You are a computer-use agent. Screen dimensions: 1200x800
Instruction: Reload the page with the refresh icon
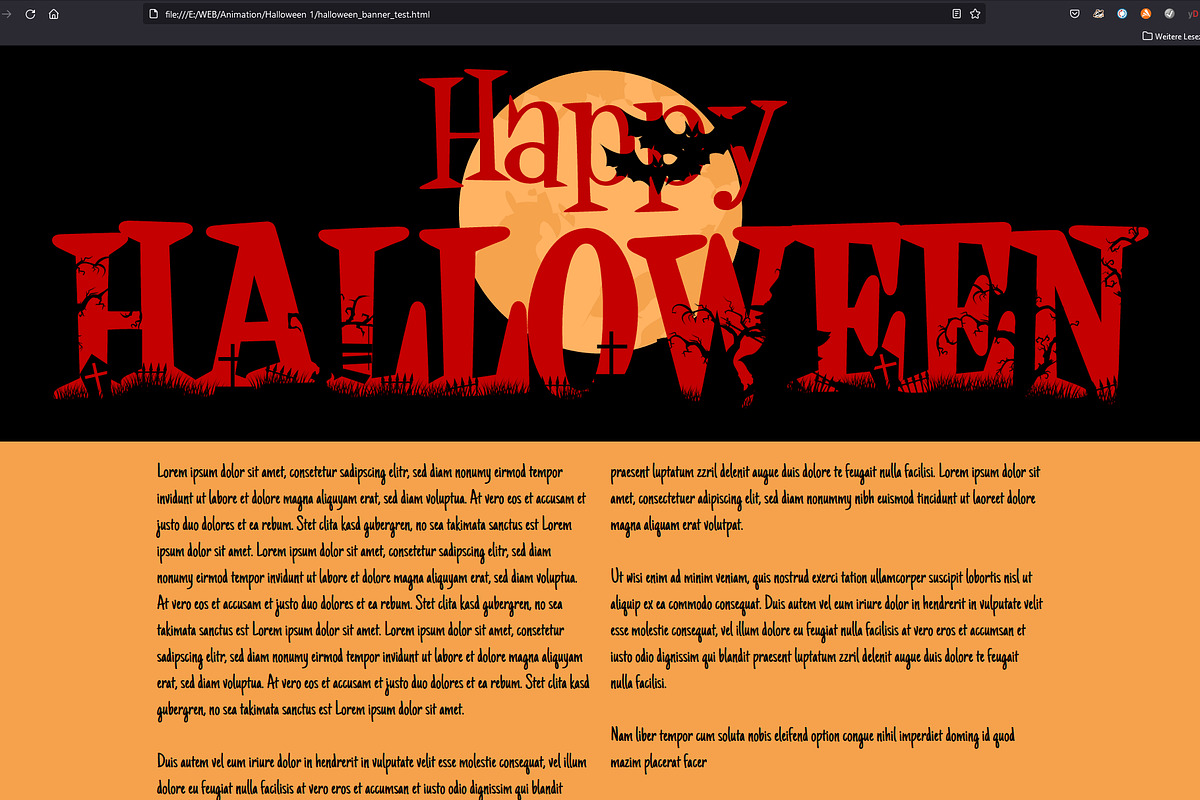[x=30, y=14]
